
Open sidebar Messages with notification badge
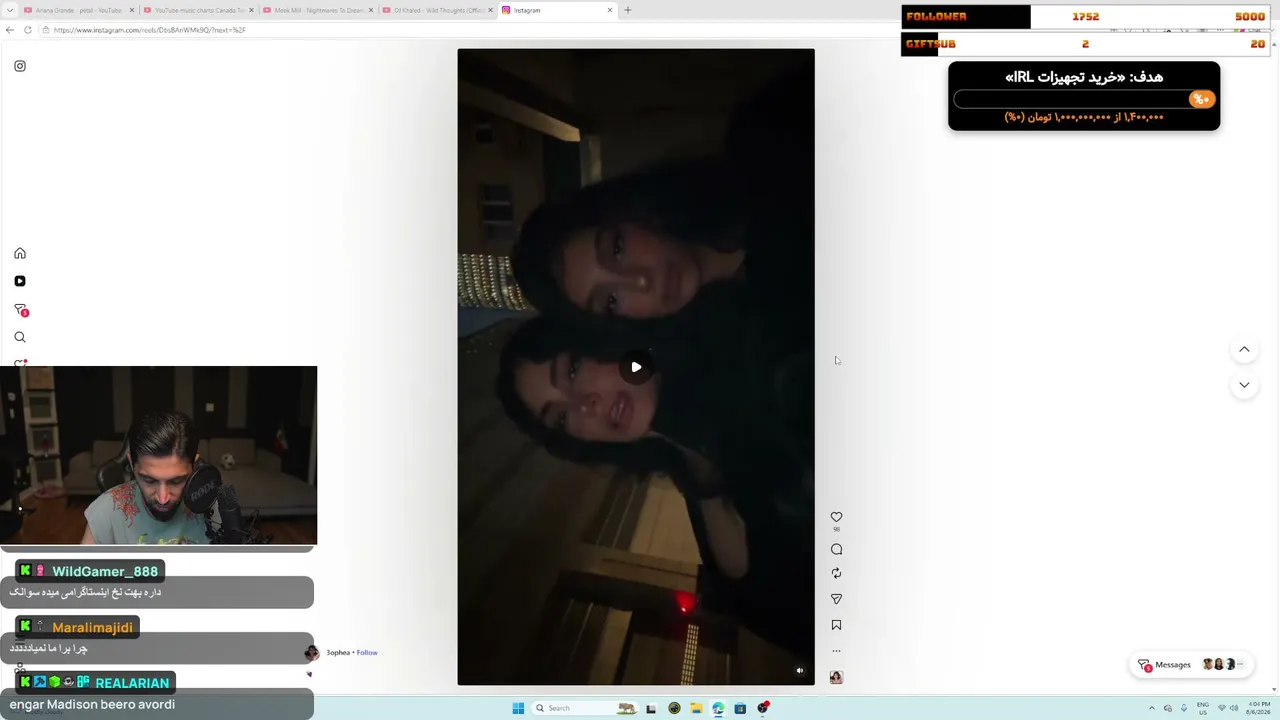pos(20,310)
